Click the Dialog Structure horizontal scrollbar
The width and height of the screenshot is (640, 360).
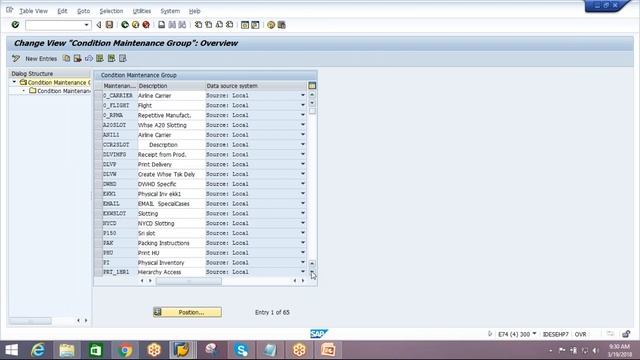click(30, 321)
